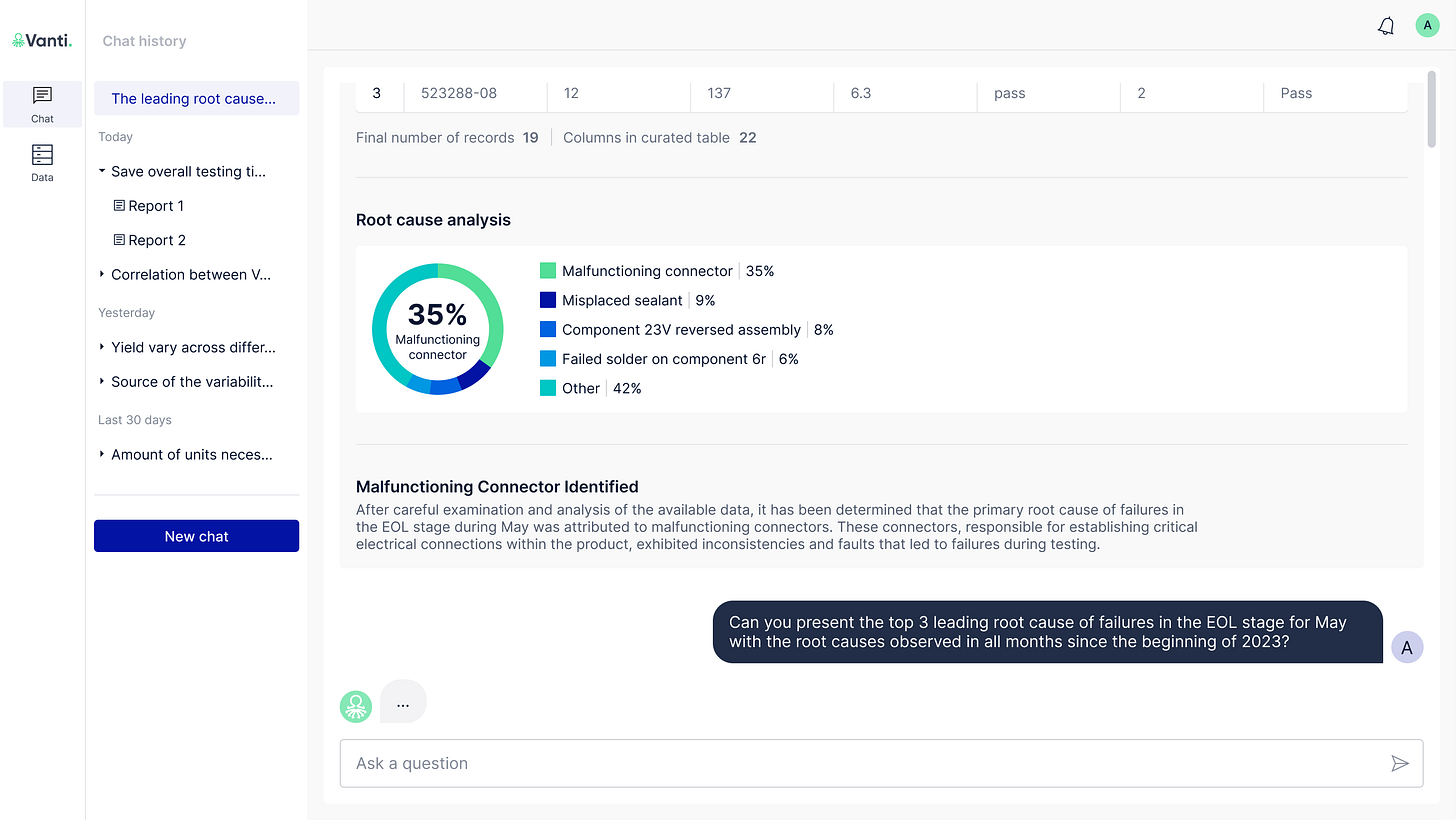Screen dimensions: 1456x820
Task: Click Columns in curated table 22
Action: (x=660, y=138)
